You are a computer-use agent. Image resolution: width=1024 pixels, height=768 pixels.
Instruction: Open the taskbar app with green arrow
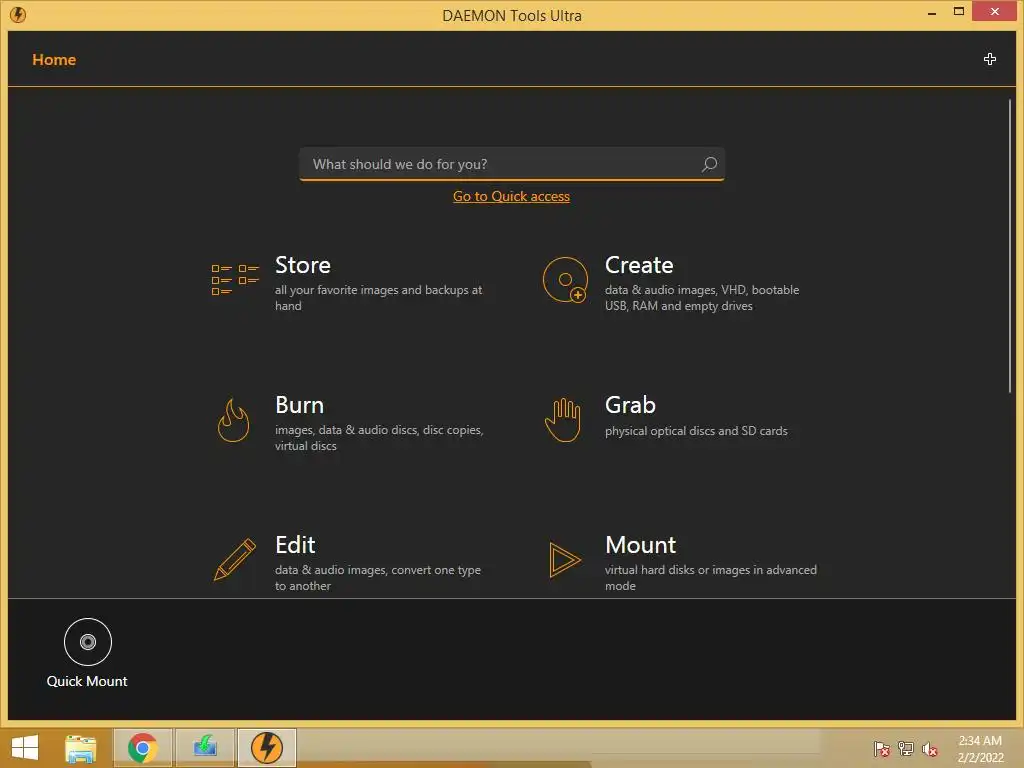[x=205, y=748]
